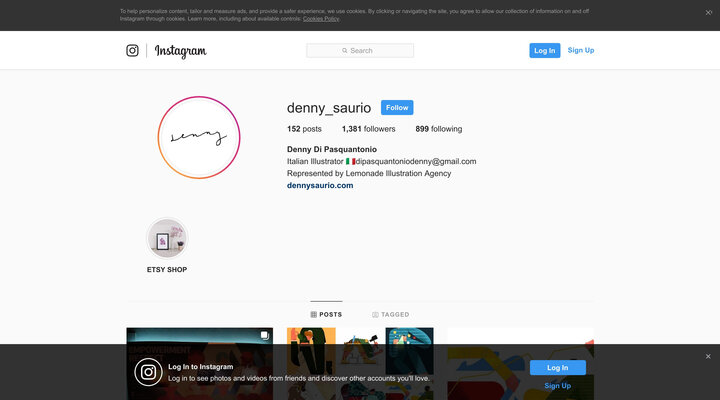Open the ETSY SHOP story highlight
This screenshot has width=720, height=400.
(x=167, y=239)
